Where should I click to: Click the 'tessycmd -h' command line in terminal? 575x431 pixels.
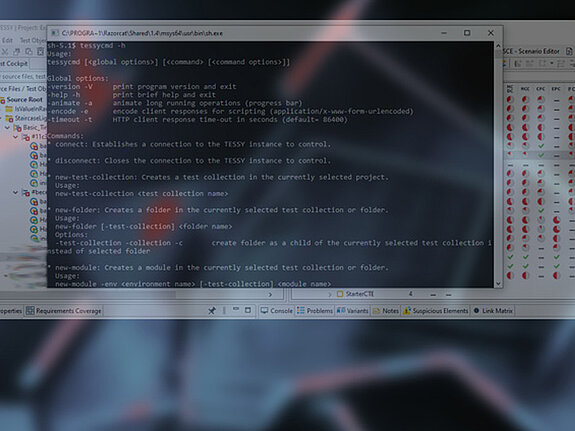point(87,45)
